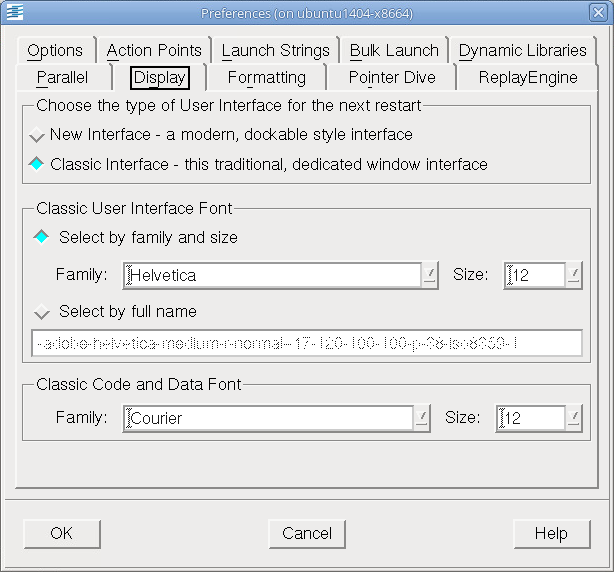614x572 pixels.
Task: Open the window menu icon in title bar
Action: (14, 13)
